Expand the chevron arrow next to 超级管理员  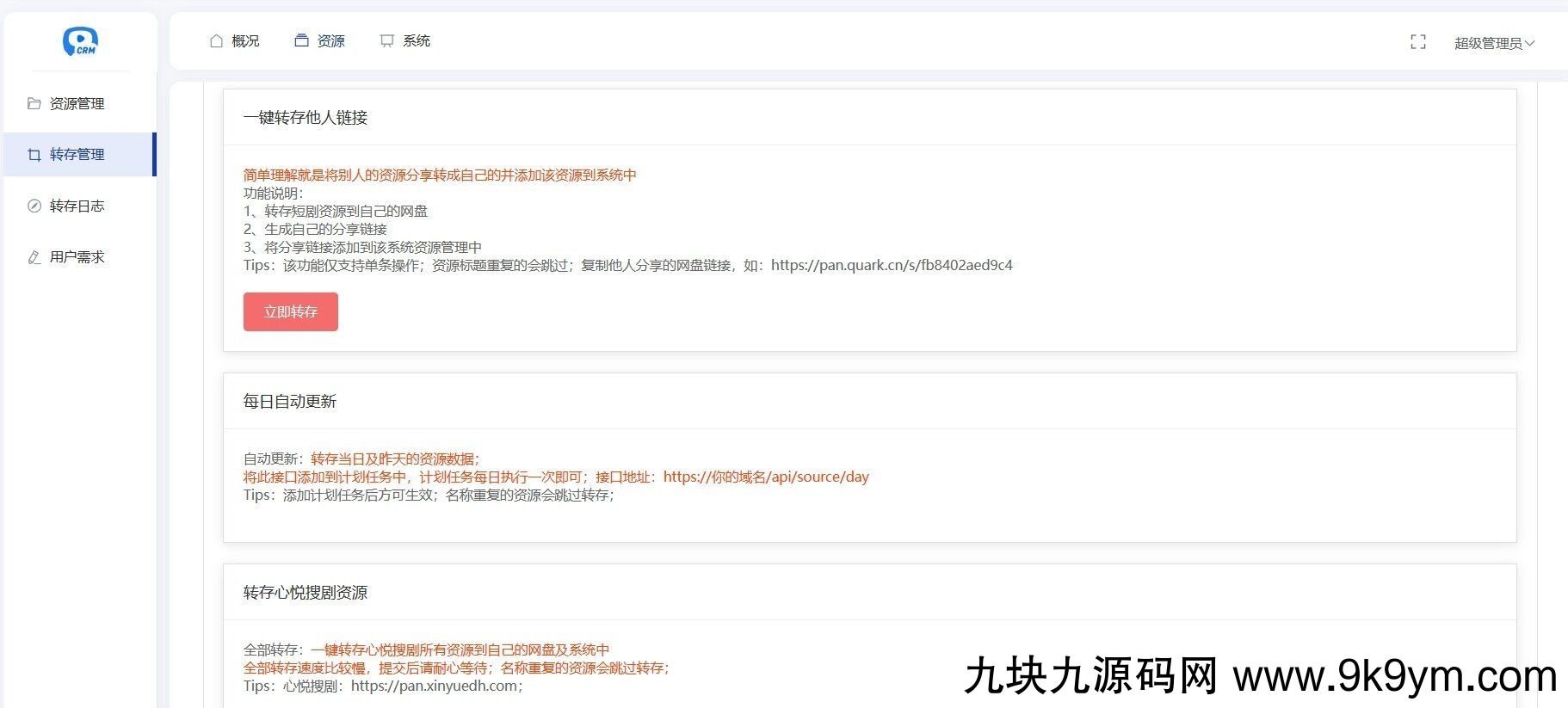1530,43
